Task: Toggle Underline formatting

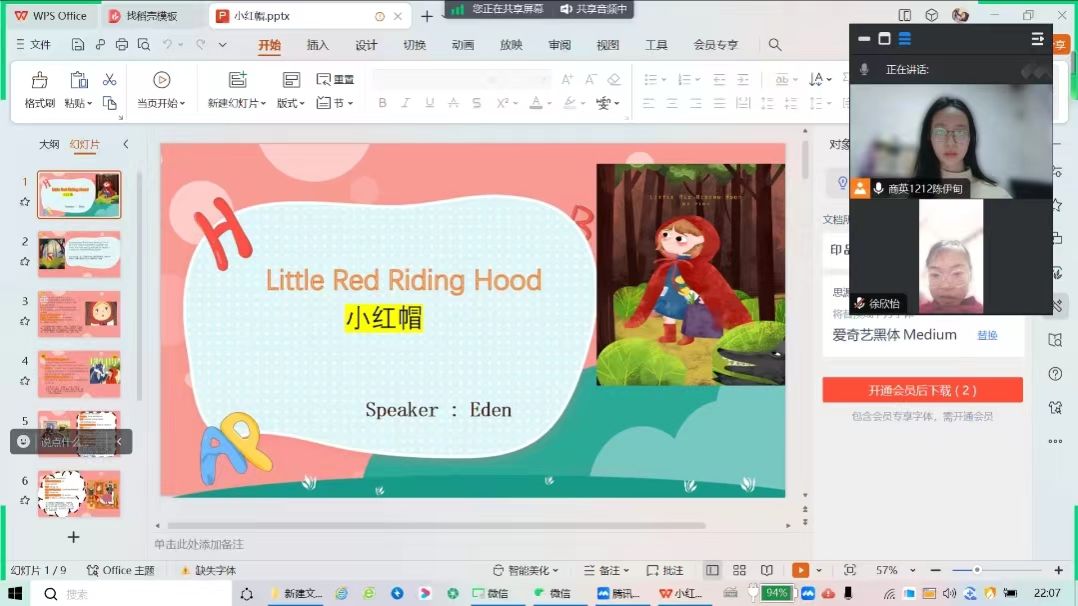Action: point(430,103)
